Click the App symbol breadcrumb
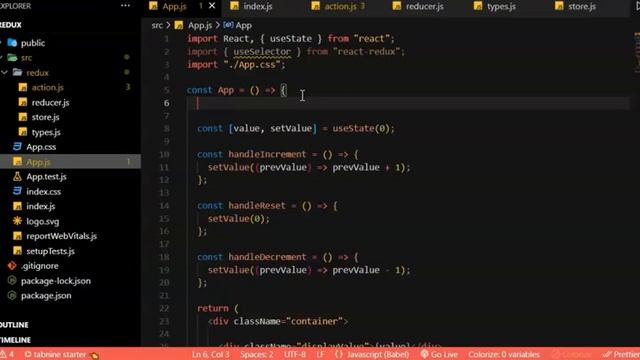 pyautogui.click(x=244, y=25)
